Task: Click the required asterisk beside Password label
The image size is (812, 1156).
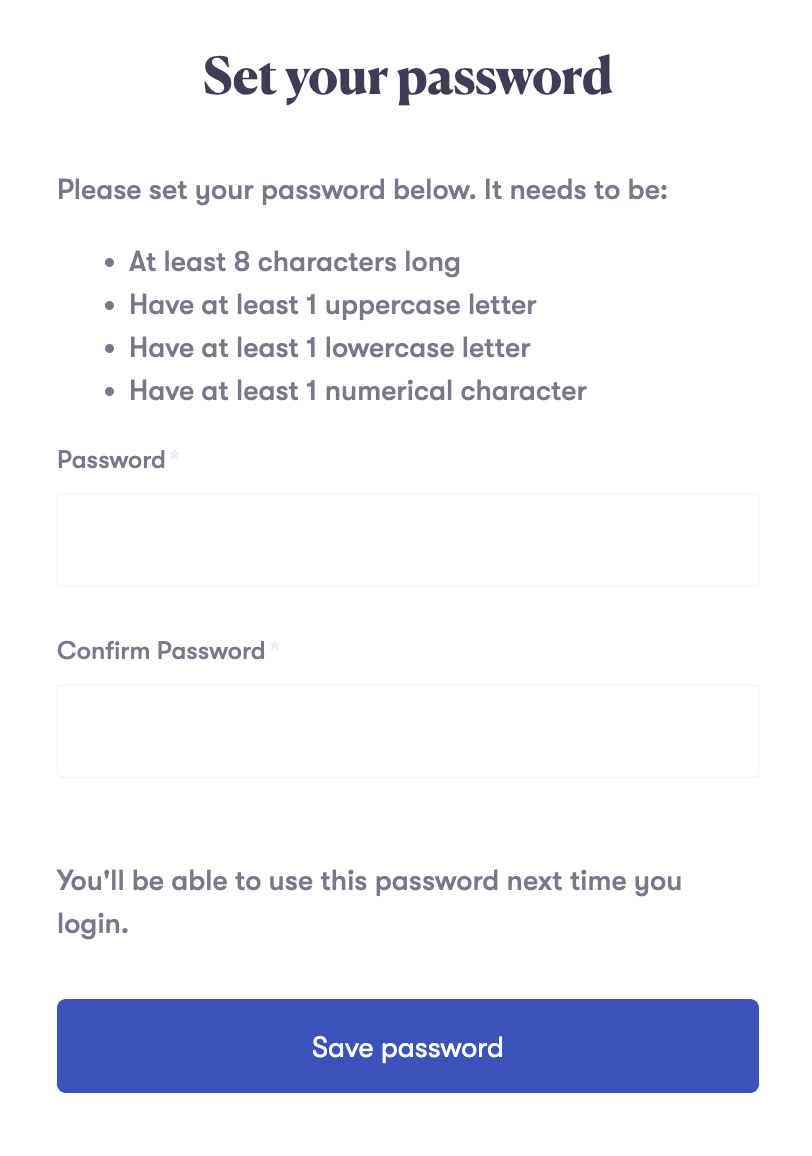Action: click(x=175, y=458)
